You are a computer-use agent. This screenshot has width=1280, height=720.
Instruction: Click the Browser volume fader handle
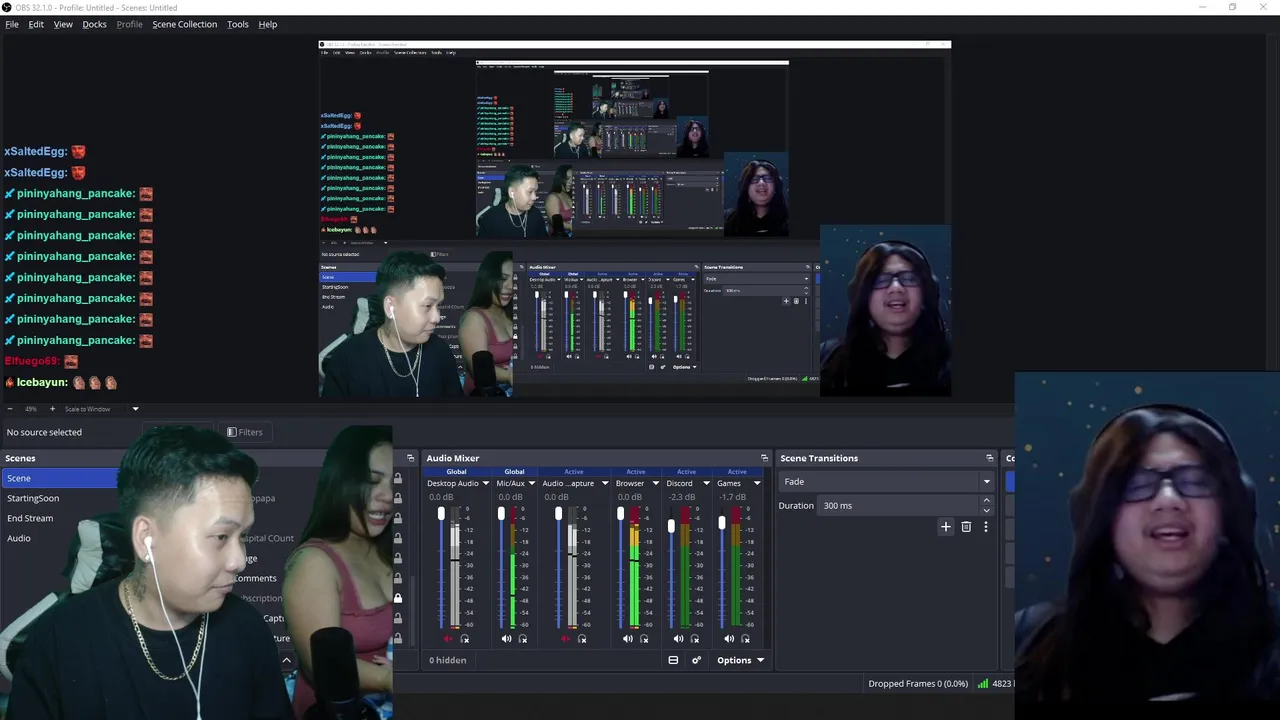click(x=620, y=514)
